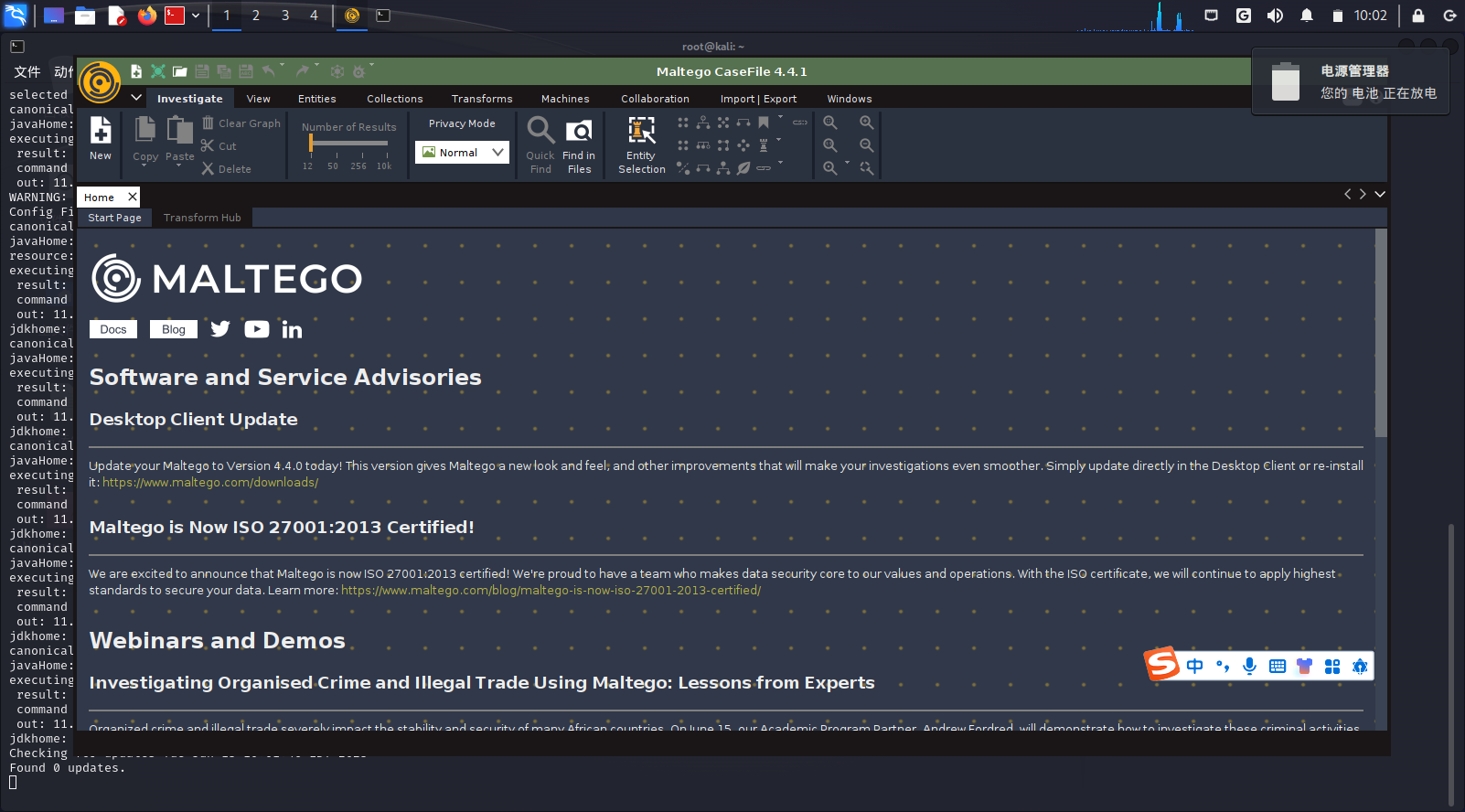Viewport: 1465px width, 812px height.
Task: Open the document tab list dropdown arrow
Action: point(1380,194)
